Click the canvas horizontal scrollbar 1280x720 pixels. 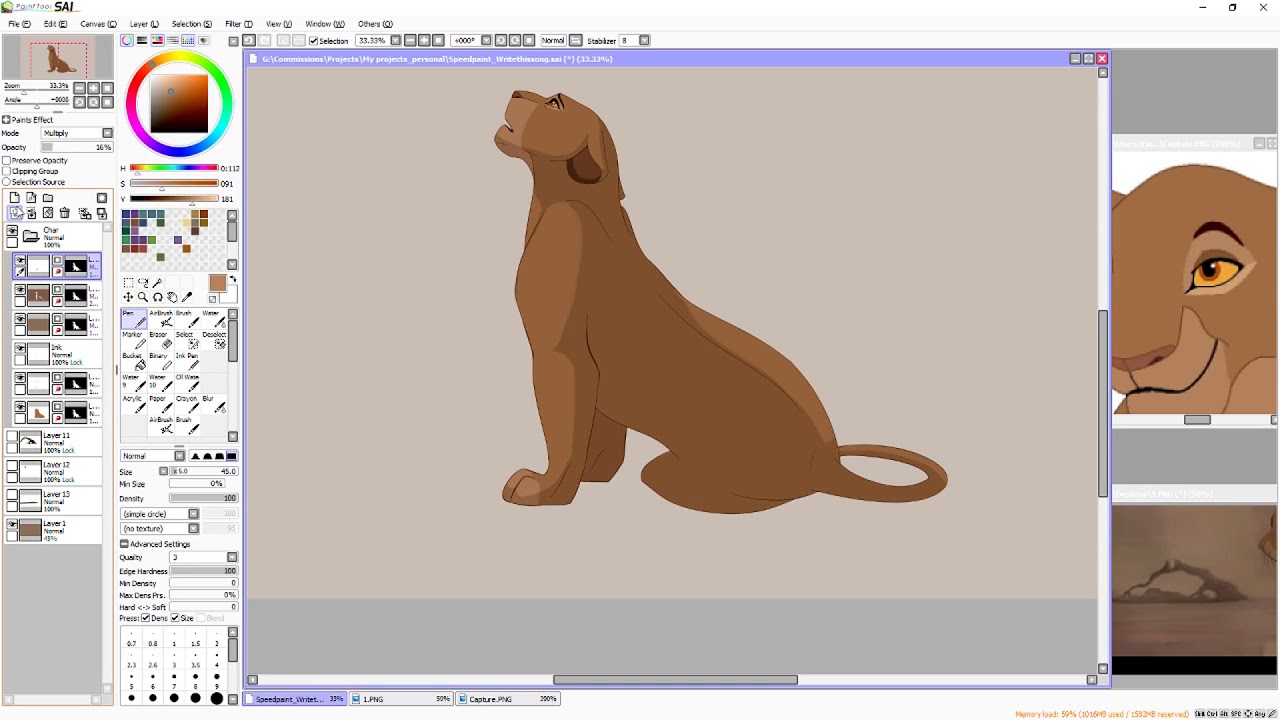tap(675, 680)
